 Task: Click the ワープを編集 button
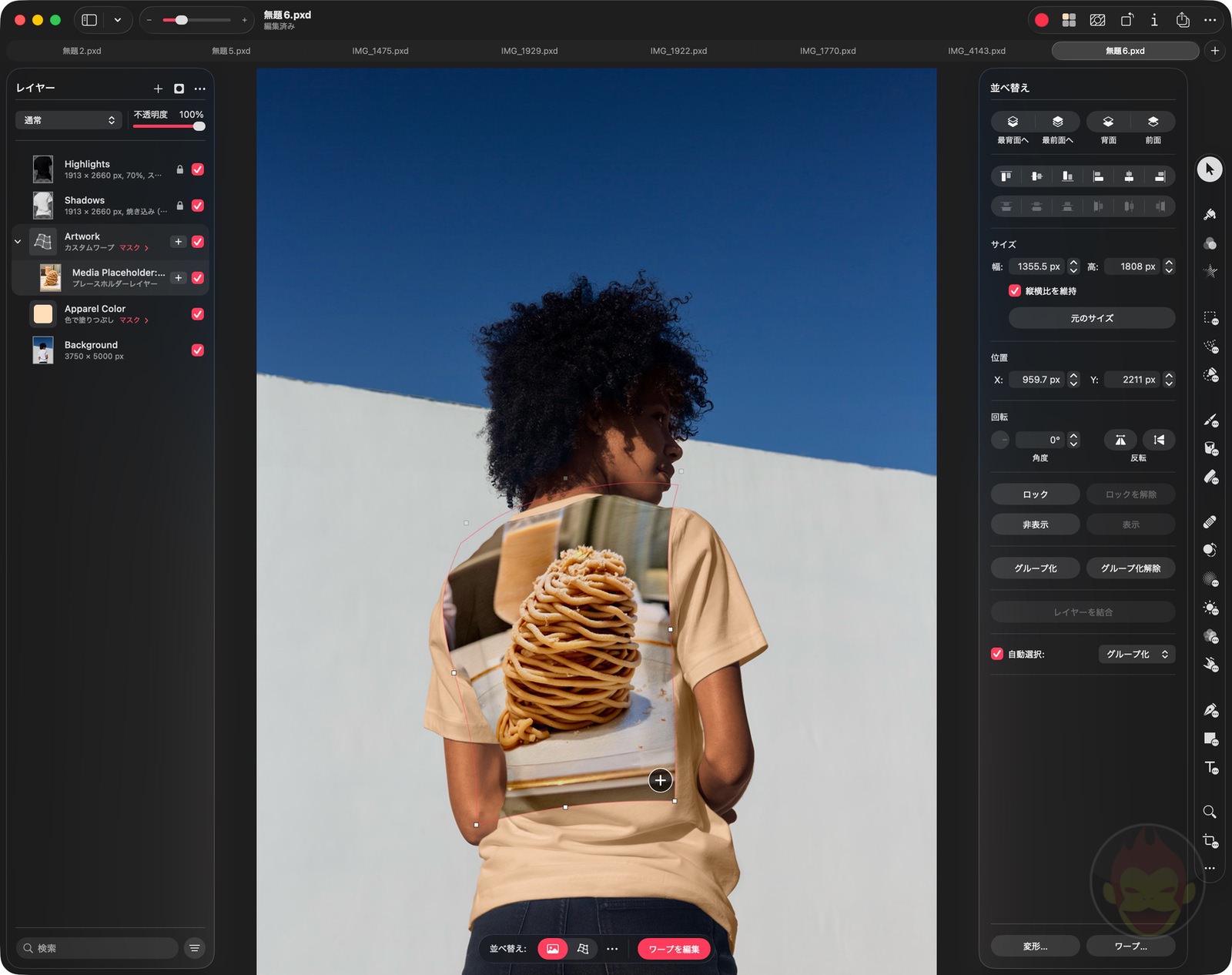[674, 949]
